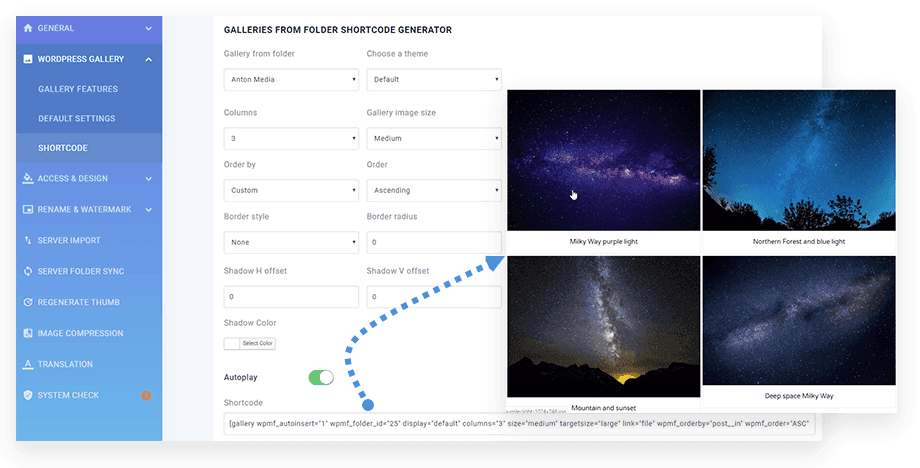Screen dimensions: 920x468
Task: Open the Gallery from folder dropdown
Action: (x=291, y=80)
